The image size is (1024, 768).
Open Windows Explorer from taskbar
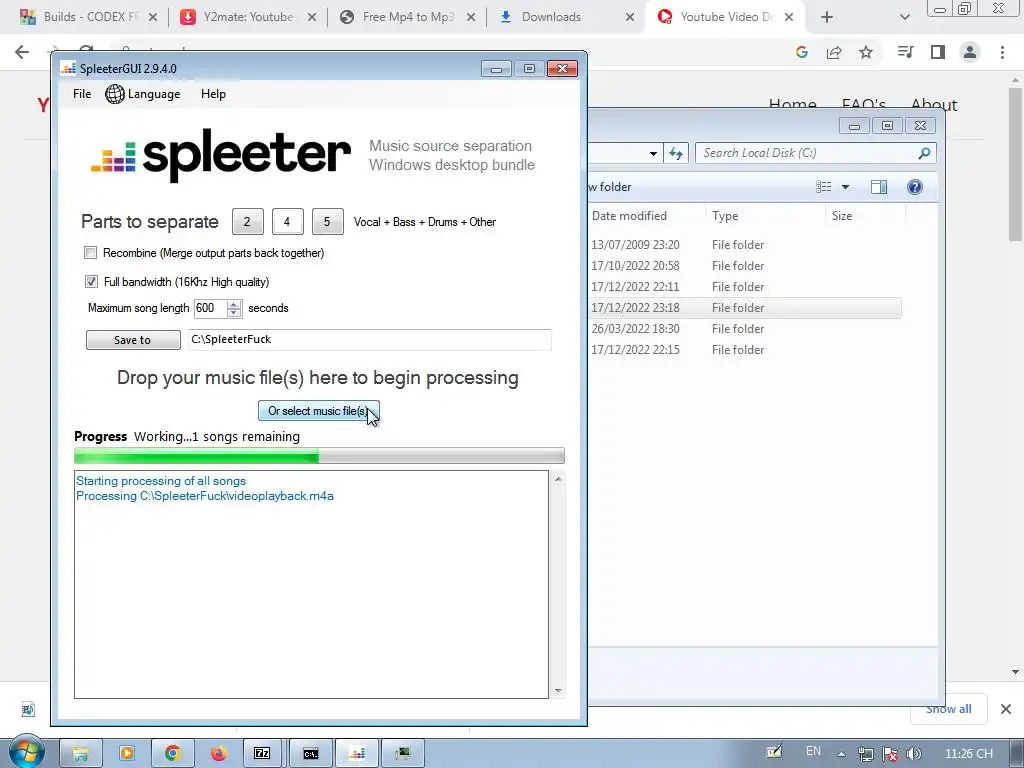81,754
